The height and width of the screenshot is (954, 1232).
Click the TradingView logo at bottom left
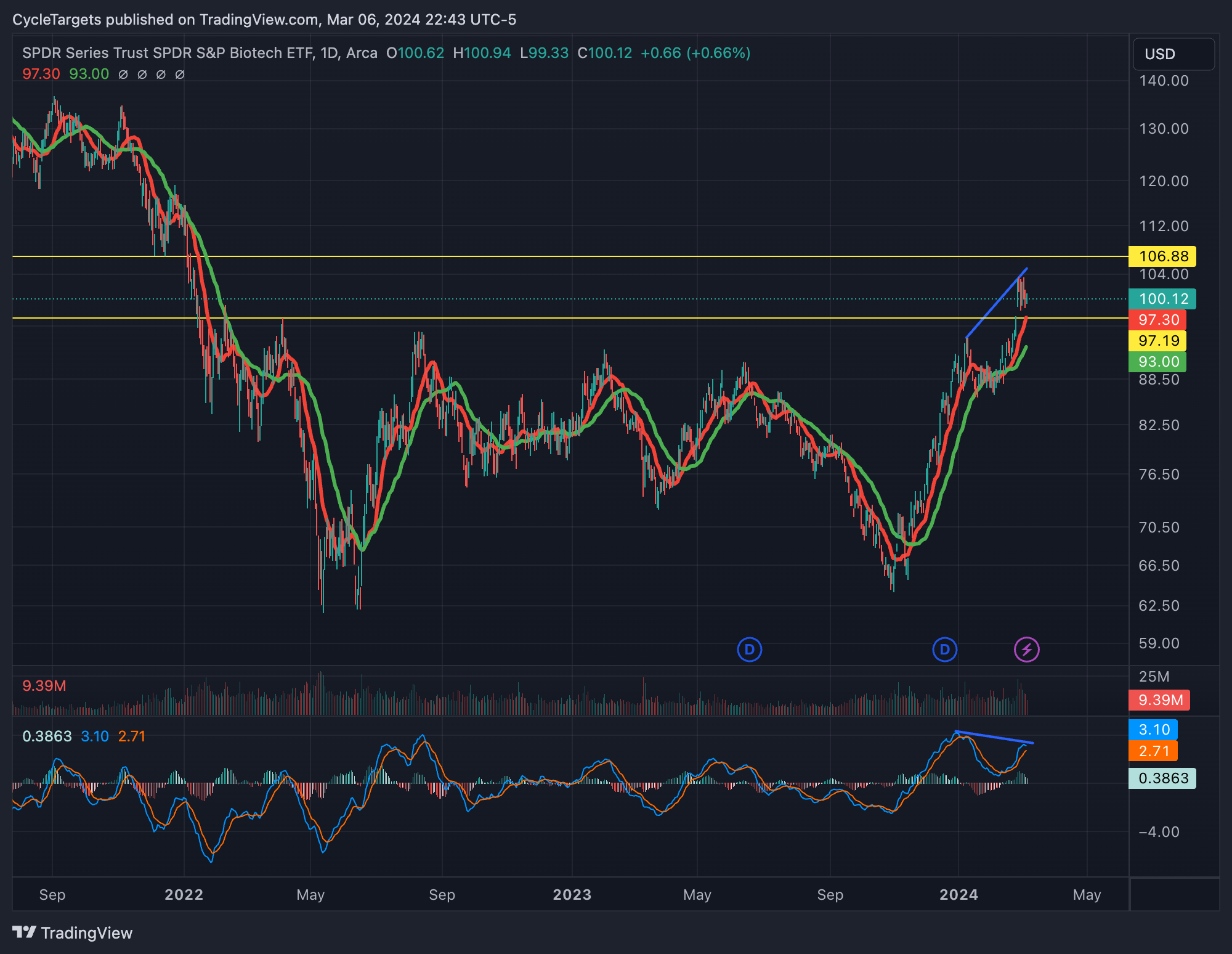point(73,932)
